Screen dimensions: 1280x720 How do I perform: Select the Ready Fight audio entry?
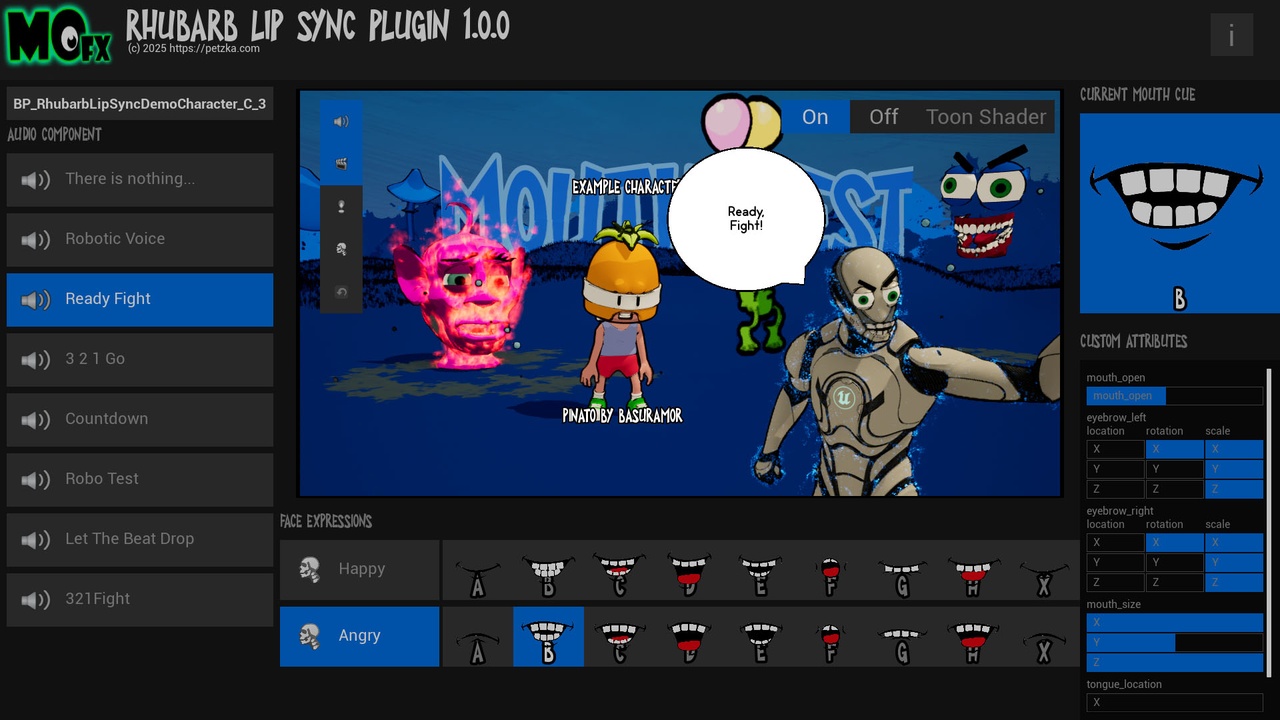[140, 300]
